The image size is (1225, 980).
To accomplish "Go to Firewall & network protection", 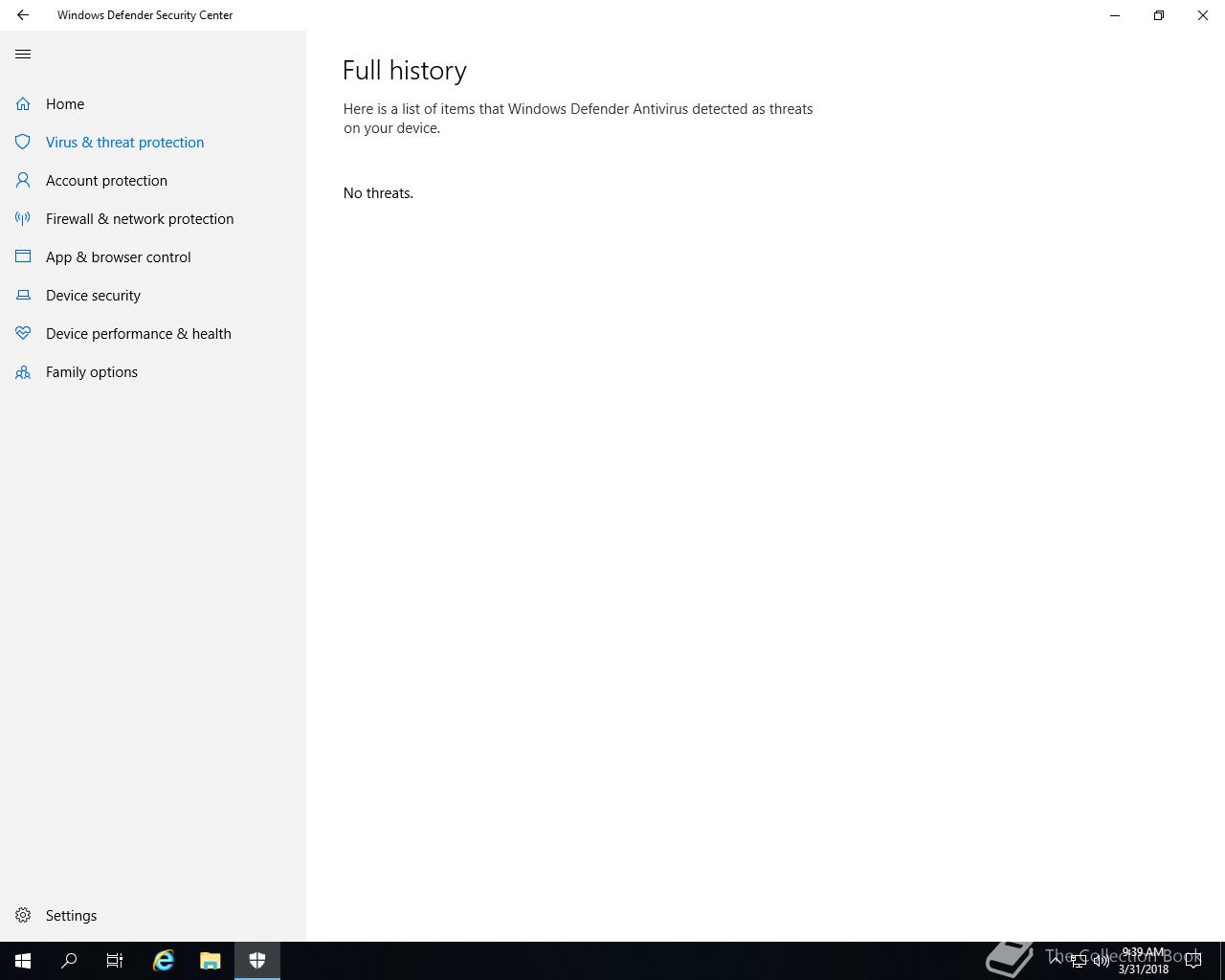I will click(140, 218).
